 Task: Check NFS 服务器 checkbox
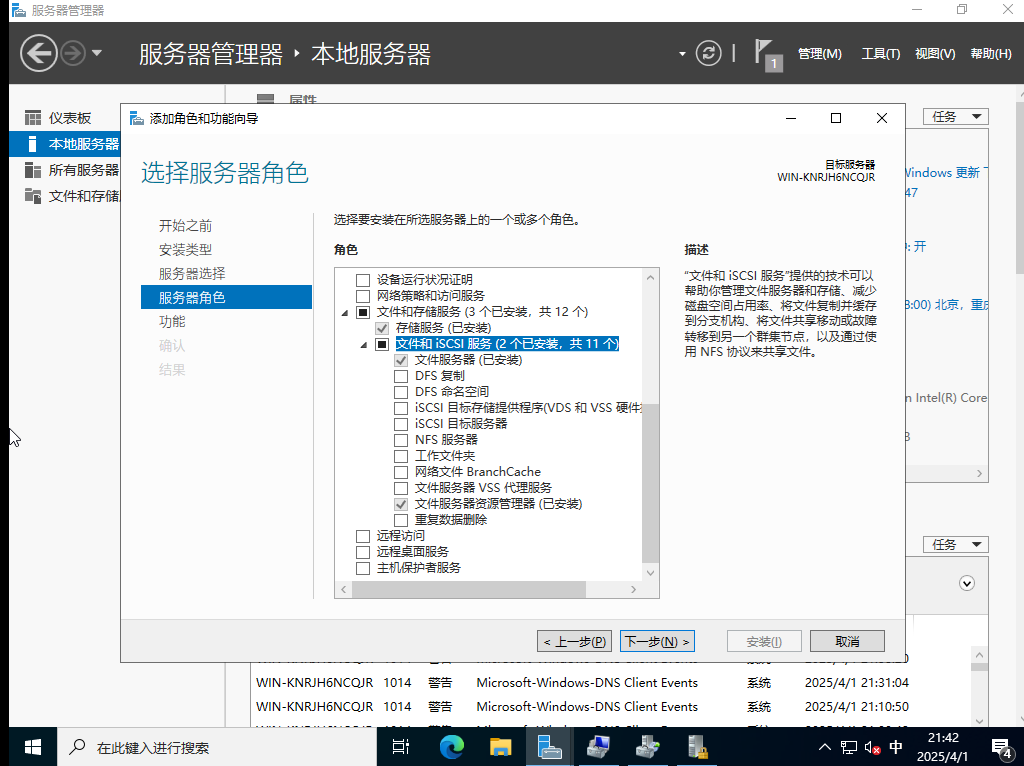pyautogui.click(x=401, y=440)
